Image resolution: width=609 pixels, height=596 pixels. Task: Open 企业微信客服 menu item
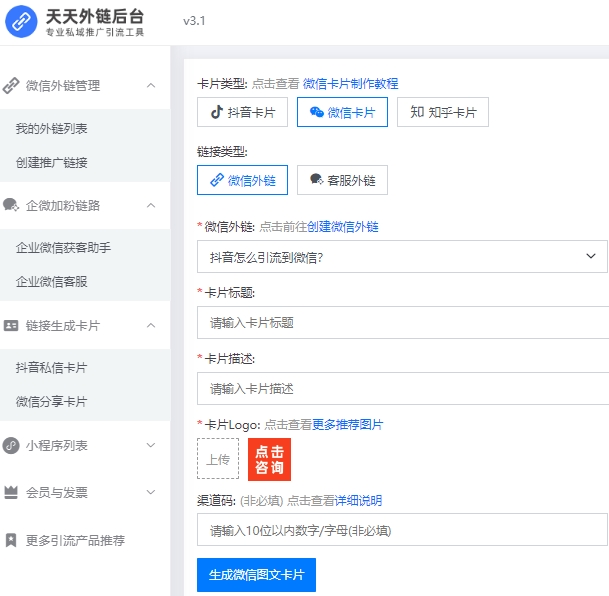(51, 282)
